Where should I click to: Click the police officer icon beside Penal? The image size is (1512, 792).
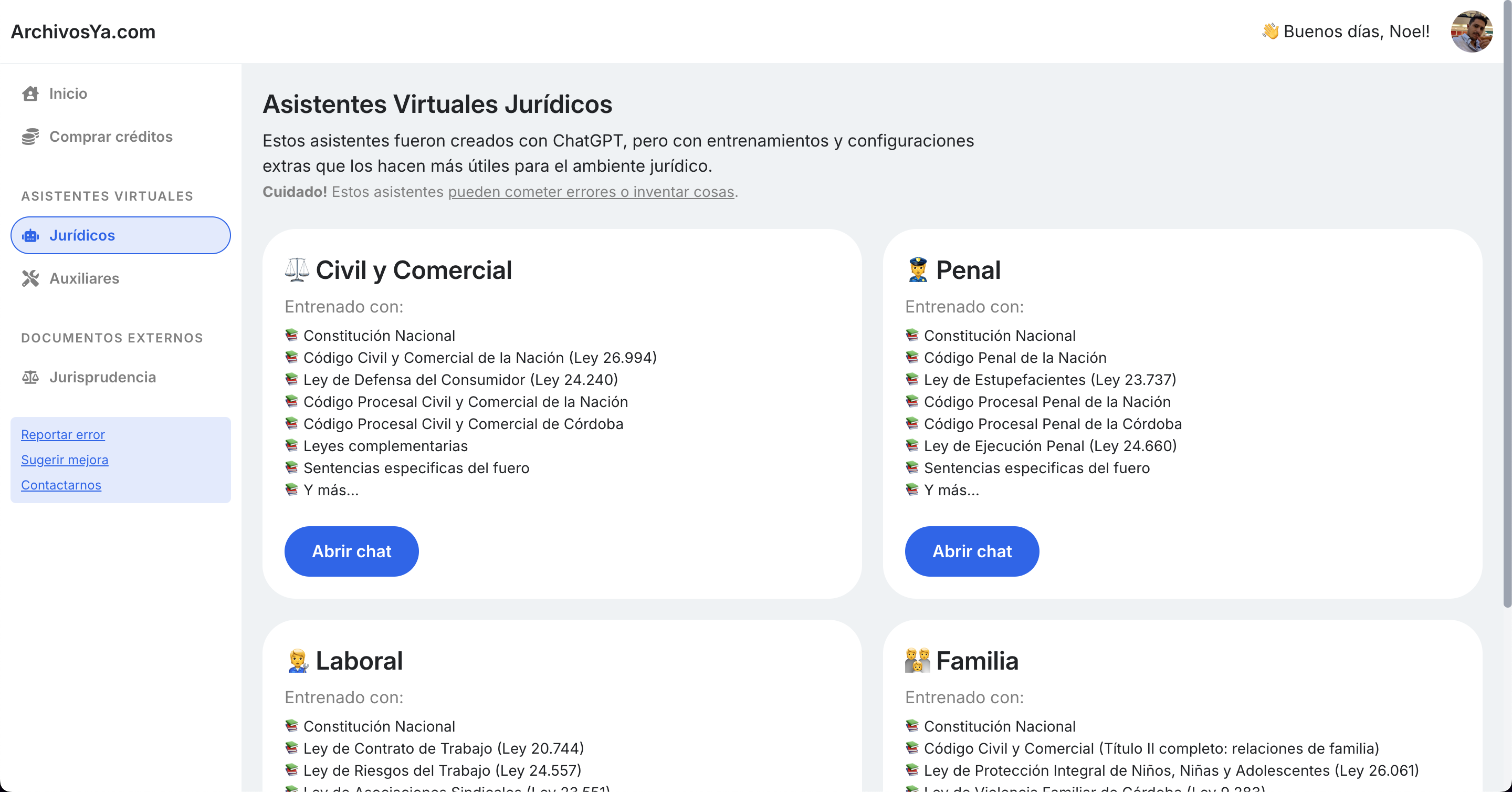point(917,270)
